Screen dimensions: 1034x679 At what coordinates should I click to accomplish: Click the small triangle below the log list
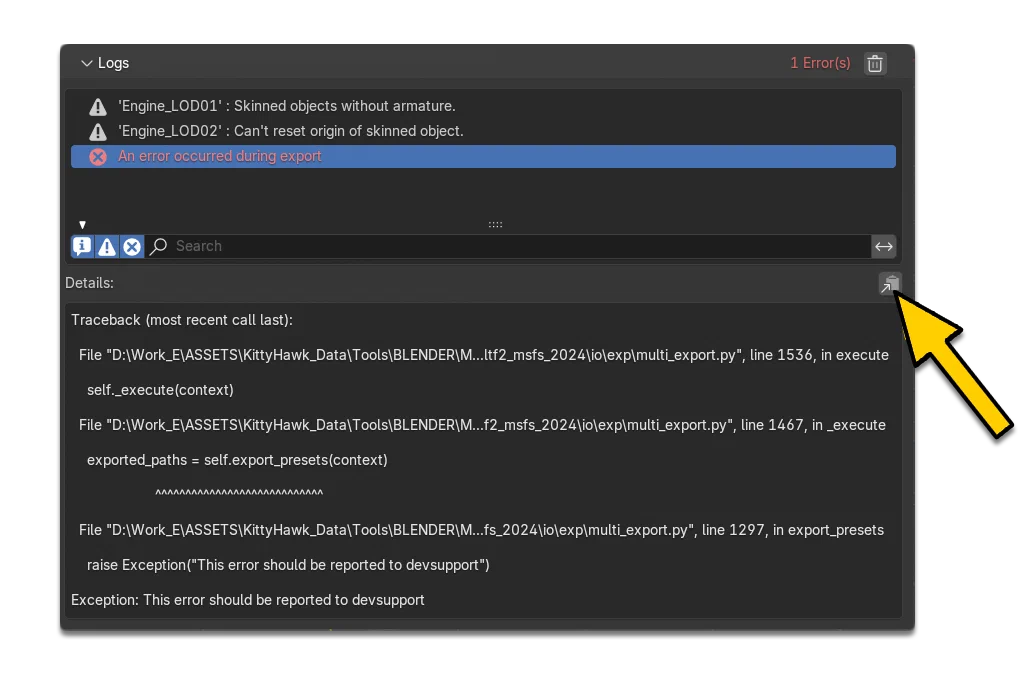(82, 225)
